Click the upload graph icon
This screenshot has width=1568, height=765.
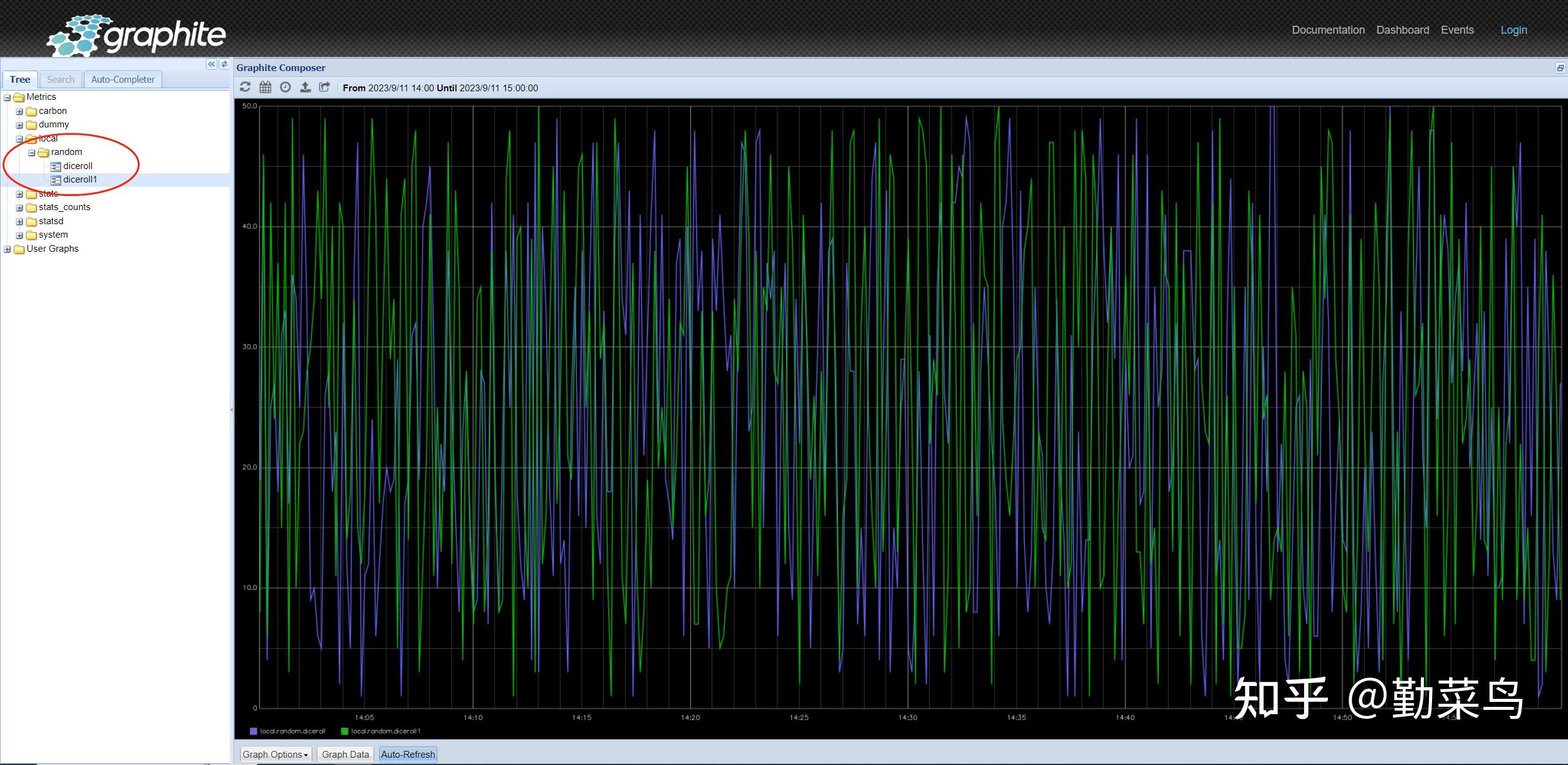click(x=305, y=87)
